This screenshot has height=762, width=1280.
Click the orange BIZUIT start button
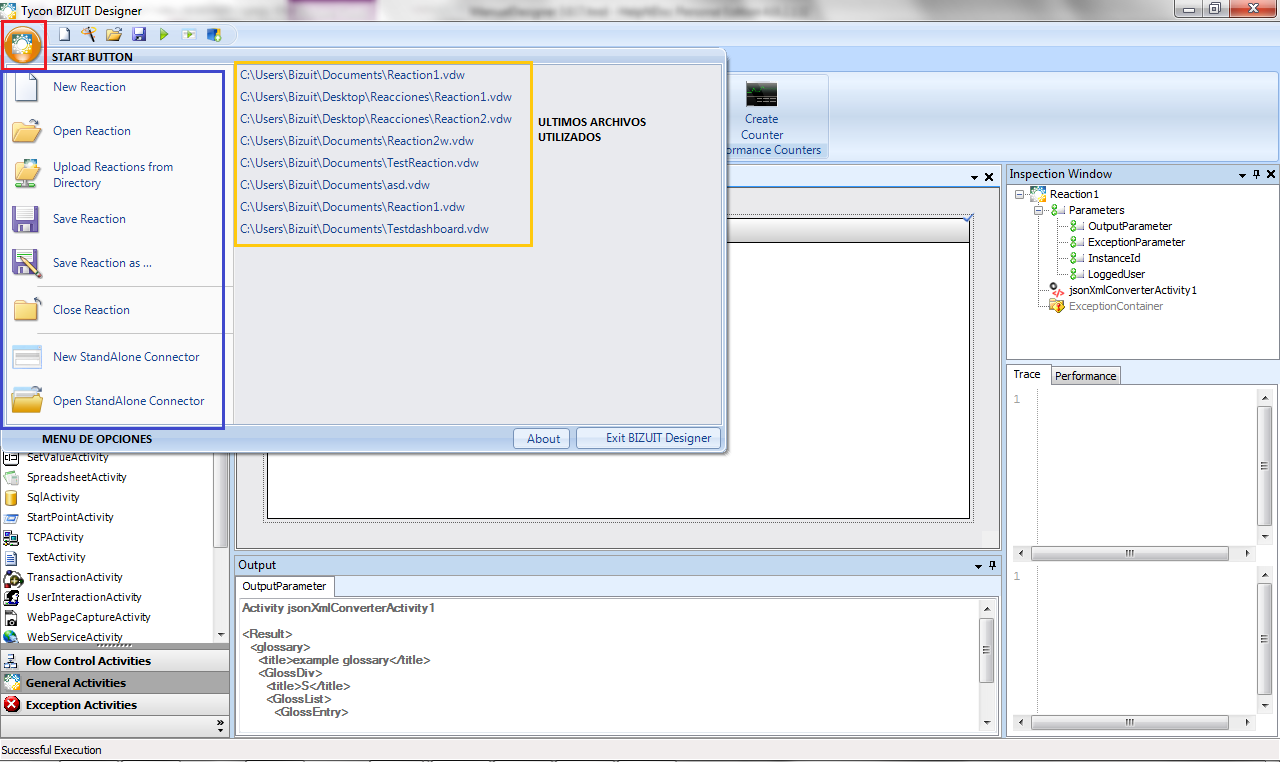pos(23,45)
